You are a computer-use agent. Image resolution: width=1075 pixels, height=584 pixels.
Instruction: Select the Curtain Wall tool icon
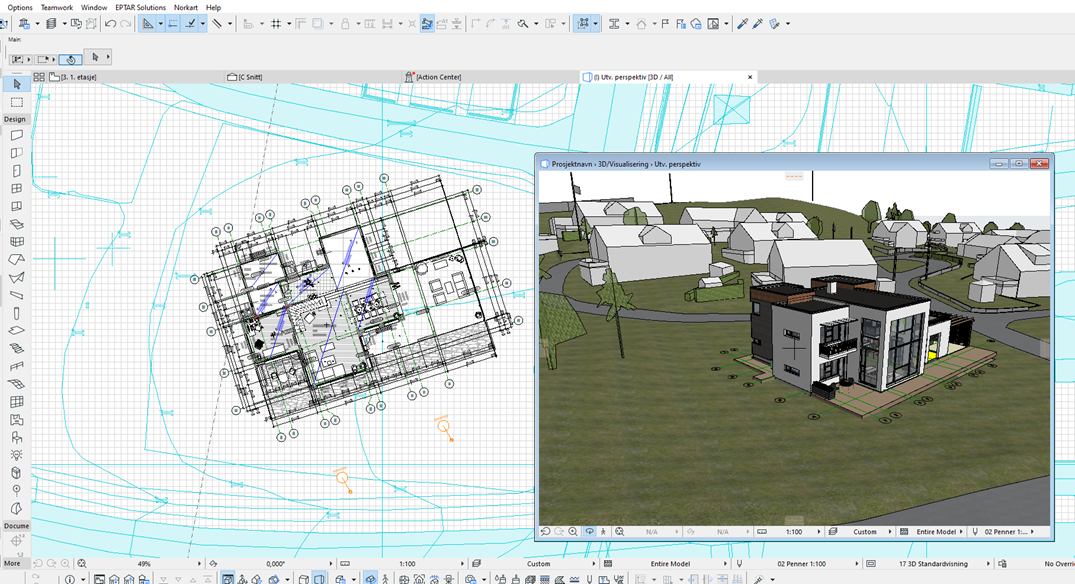(16, 242)
